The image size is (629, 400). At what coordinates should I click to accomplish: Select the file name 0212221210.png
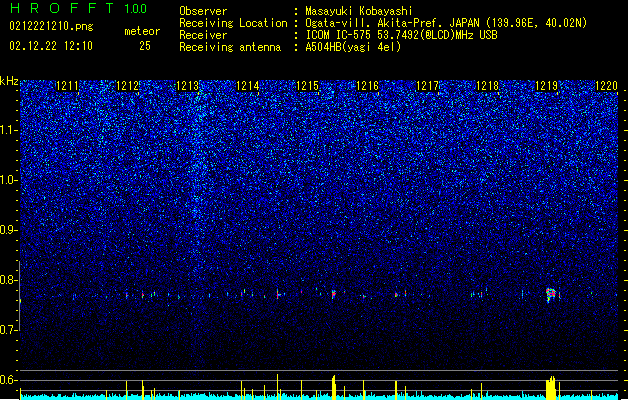pyautogui.click(x=51, y=26)
